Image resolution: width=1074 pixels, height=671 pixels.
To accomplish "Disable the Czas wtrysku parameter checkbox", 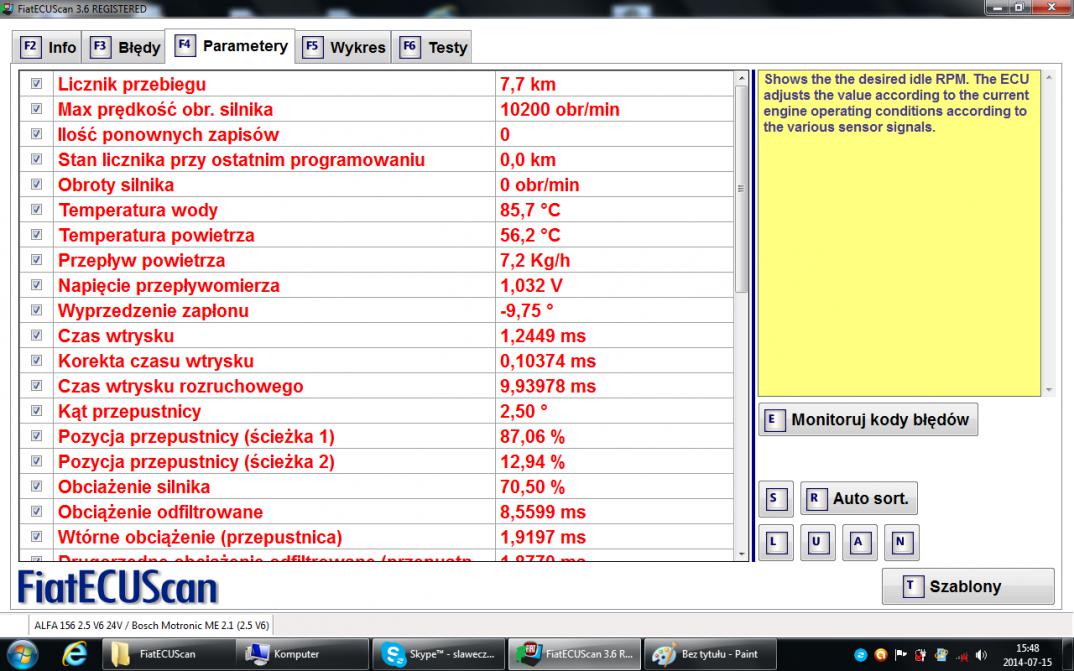I will [x=37, y=336].
